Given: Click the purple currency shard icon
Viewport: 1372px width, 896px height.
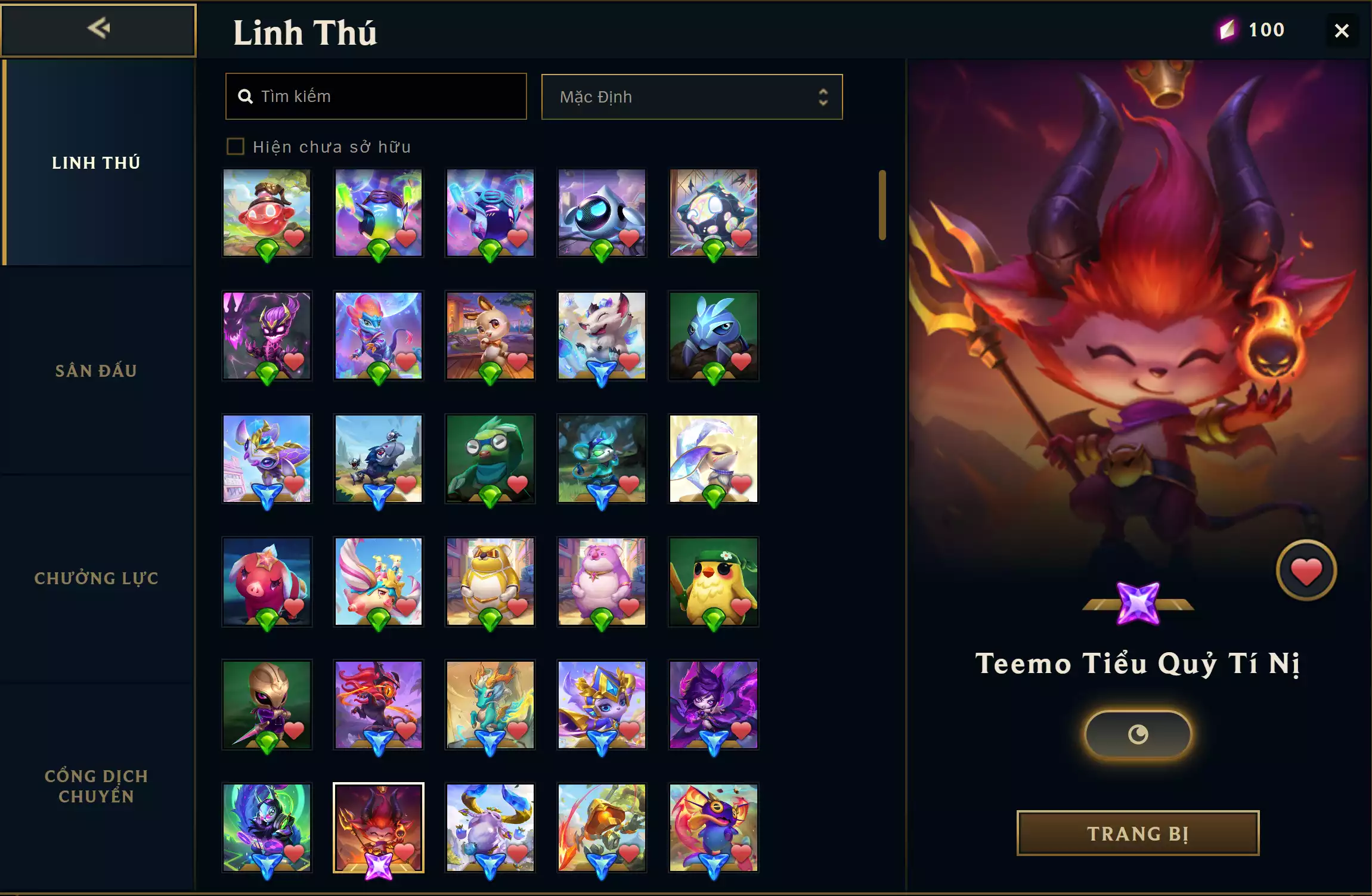Looking at the screenshot, I should [1227, 29].
